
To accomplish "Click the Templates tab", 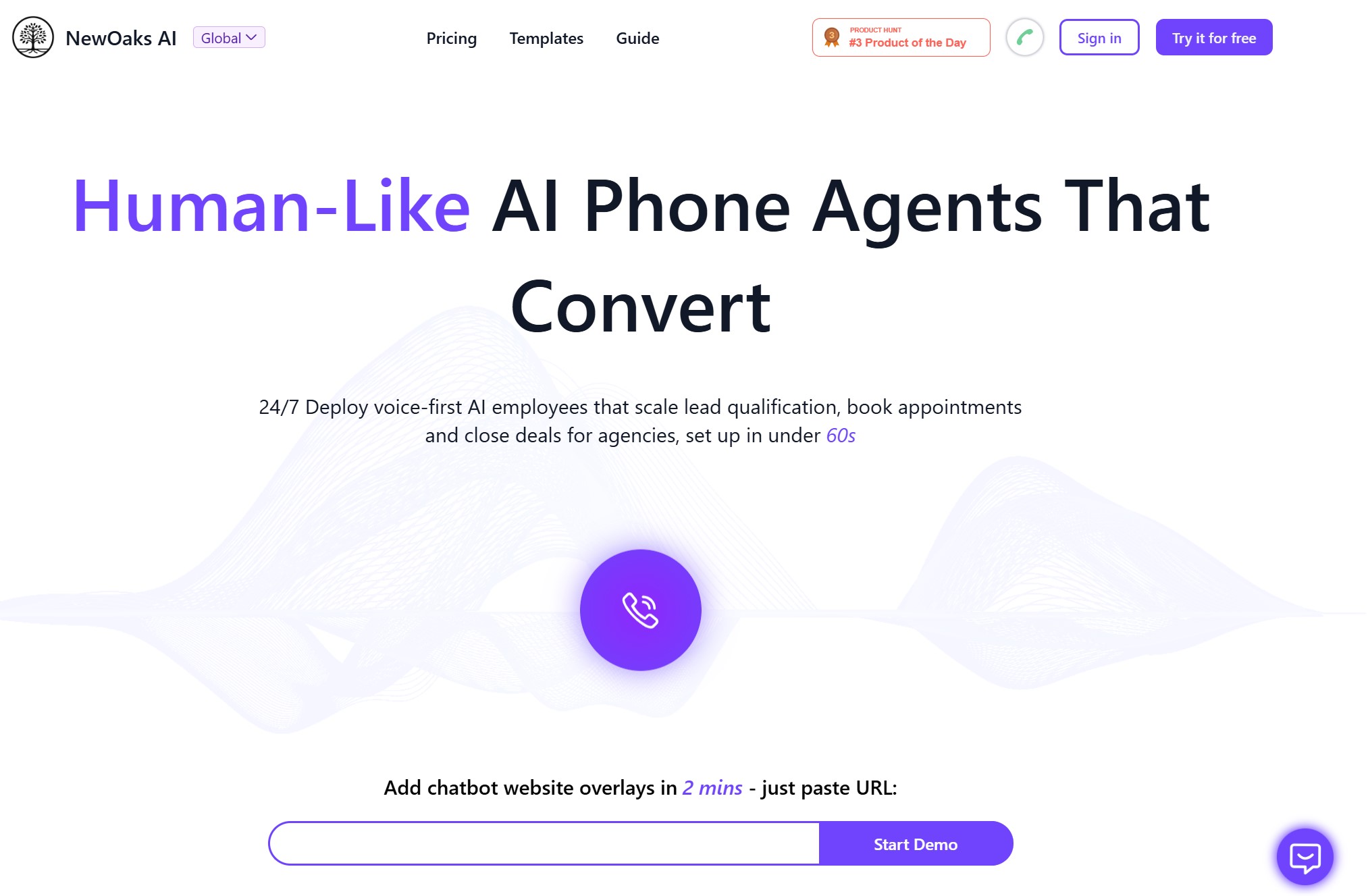I will coord(546,38).
